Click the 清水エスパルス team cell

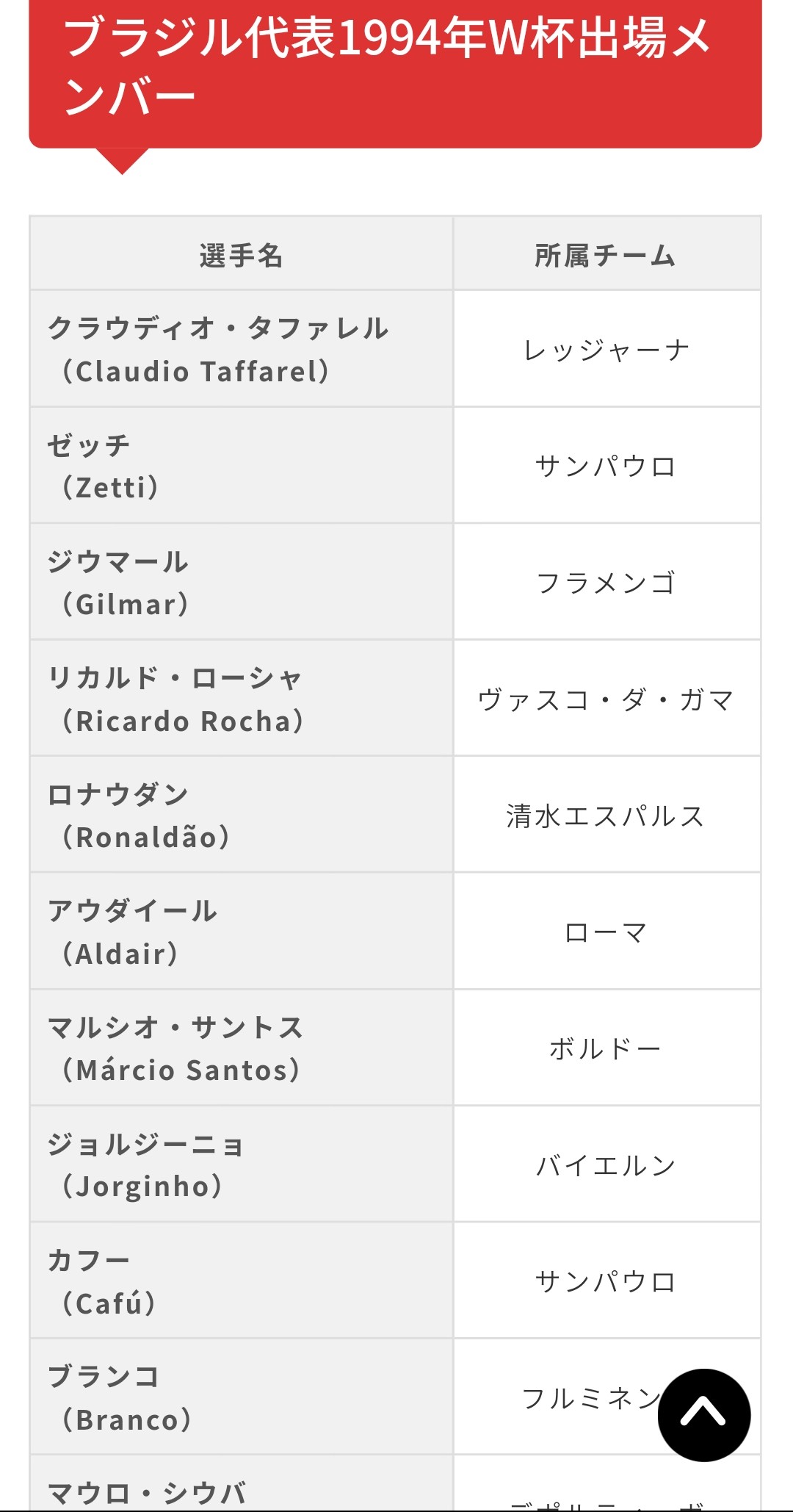click(606, 816)
